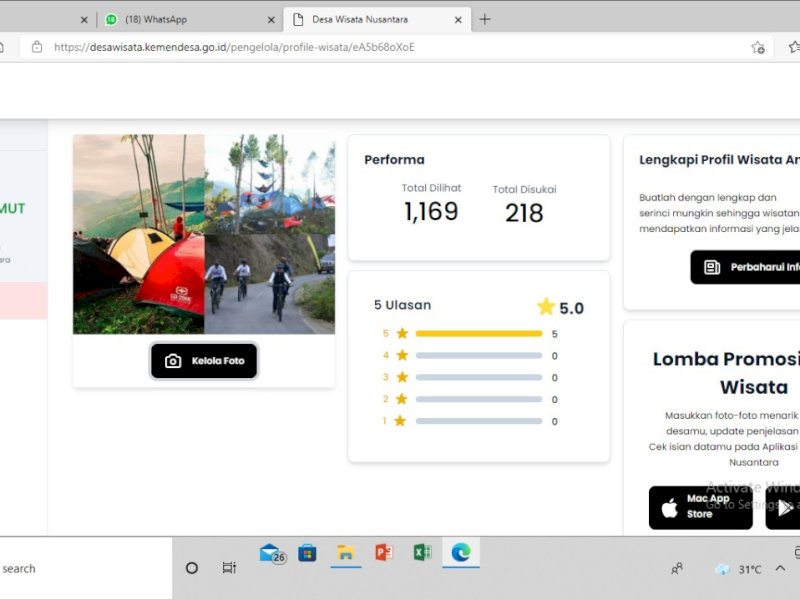Image resolution: width=800 pixels, height=600 pixels.
Task: Open the Mac App Store download button
Action: (x=701, y=507)
